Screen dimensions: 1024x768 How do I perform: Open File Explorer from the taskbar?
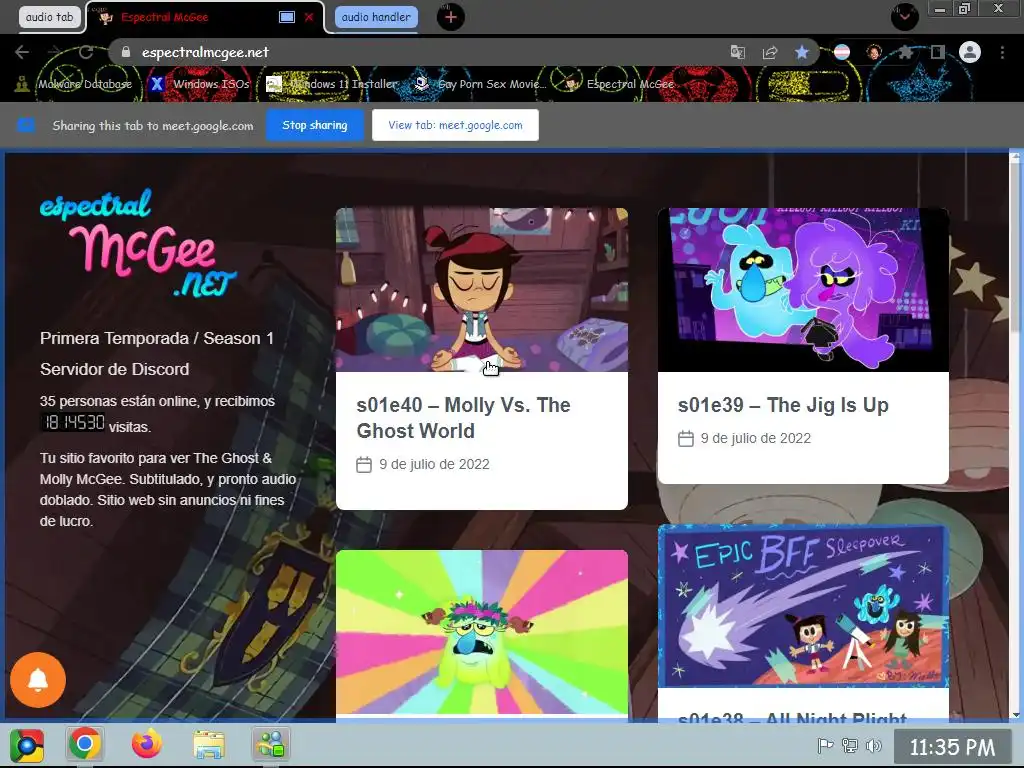click(209, 745)
